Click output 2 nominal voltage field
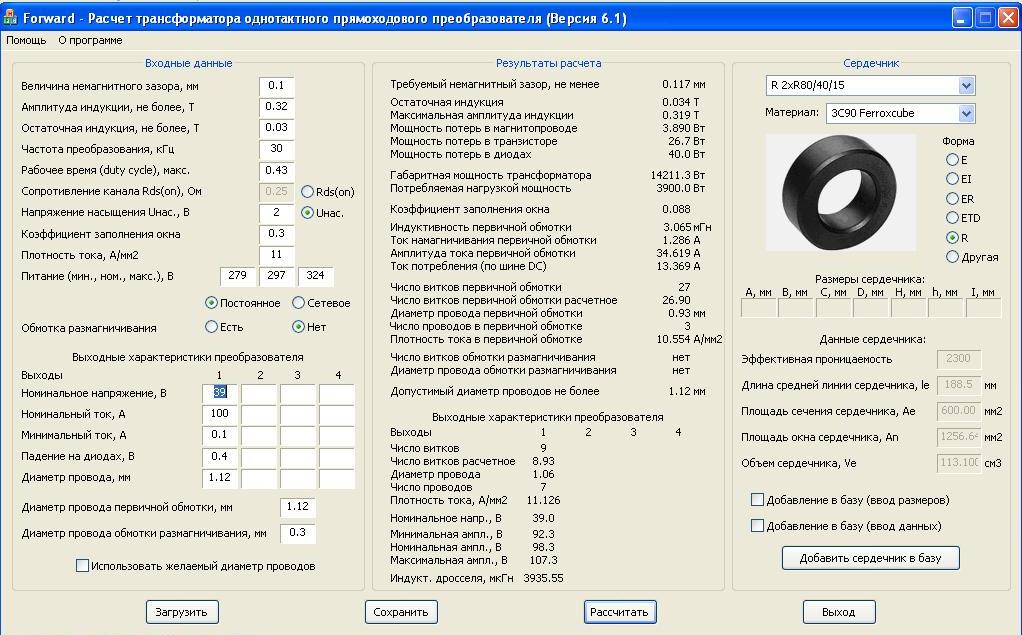The image size is (1022, 635). pos(259,393)
